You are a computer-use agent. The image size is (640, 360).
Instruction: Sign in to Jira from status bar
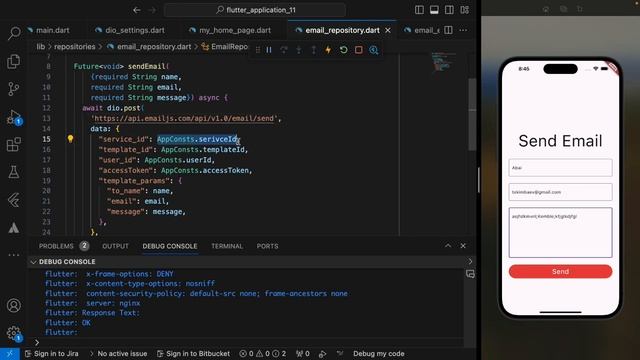[x=52, y=353]
